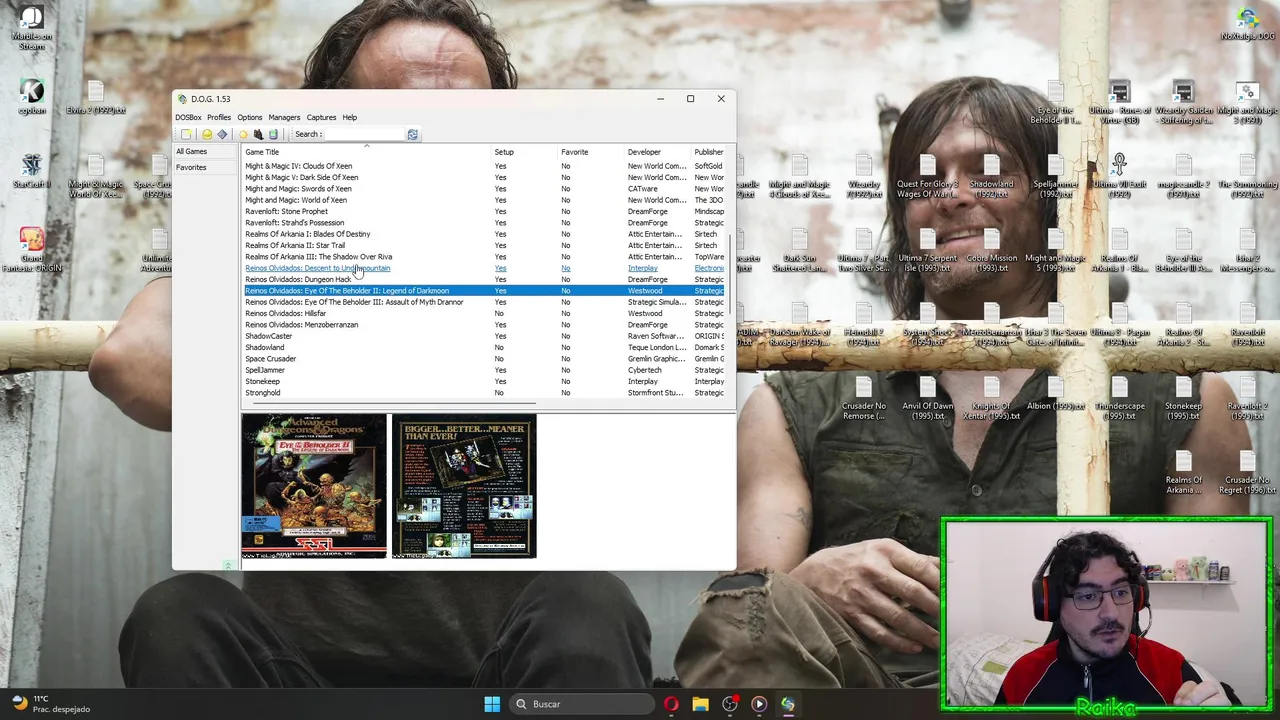Viewport: 1280px width, 720px height.
Task: Select Stonekeep (1995).txt desktop file
Action: pos(1183,398)
